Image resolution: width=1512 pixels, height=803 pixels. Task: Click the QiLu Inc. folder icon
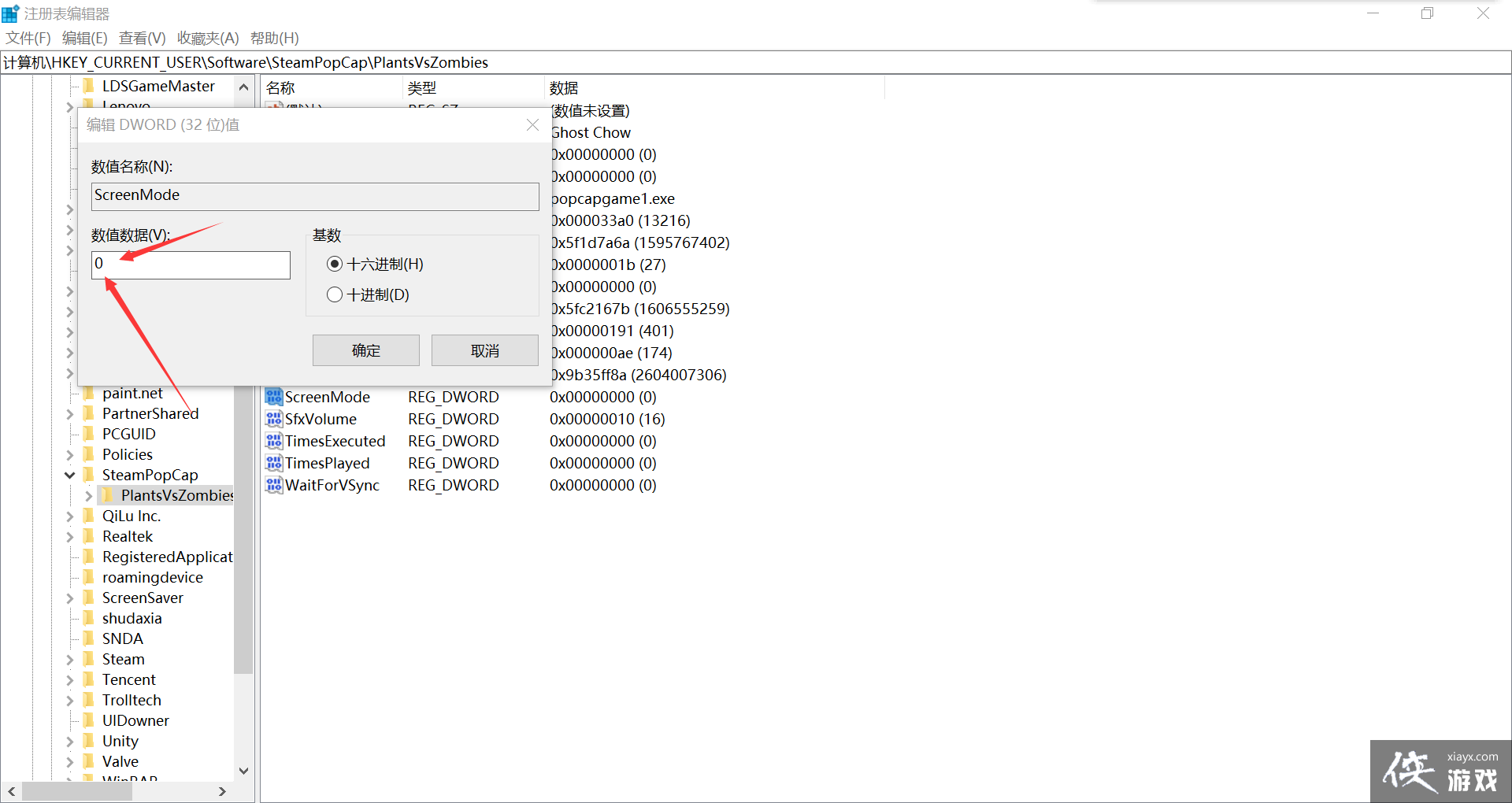click(89, 516)
